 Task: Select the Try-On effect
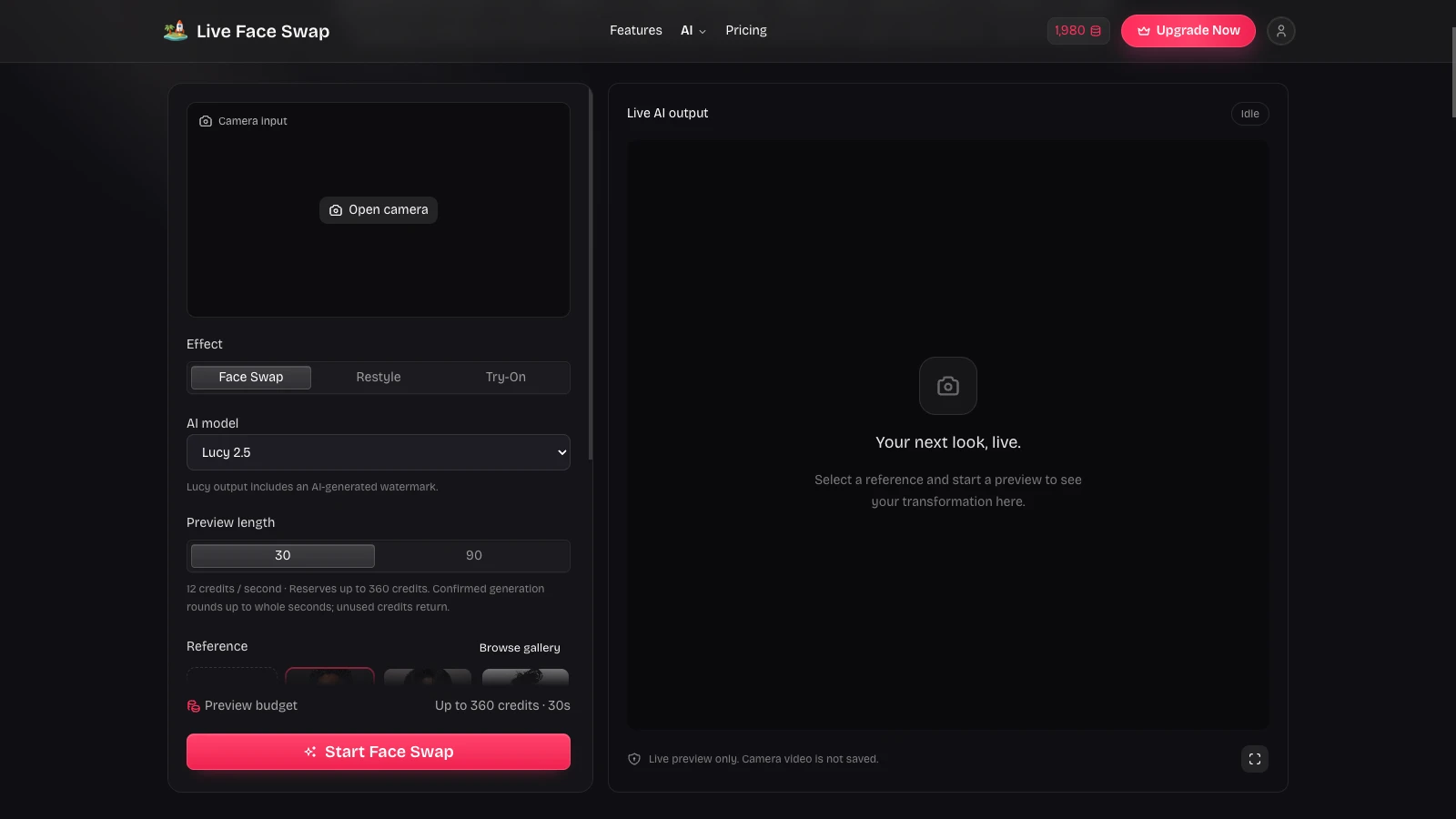point(506,378)
